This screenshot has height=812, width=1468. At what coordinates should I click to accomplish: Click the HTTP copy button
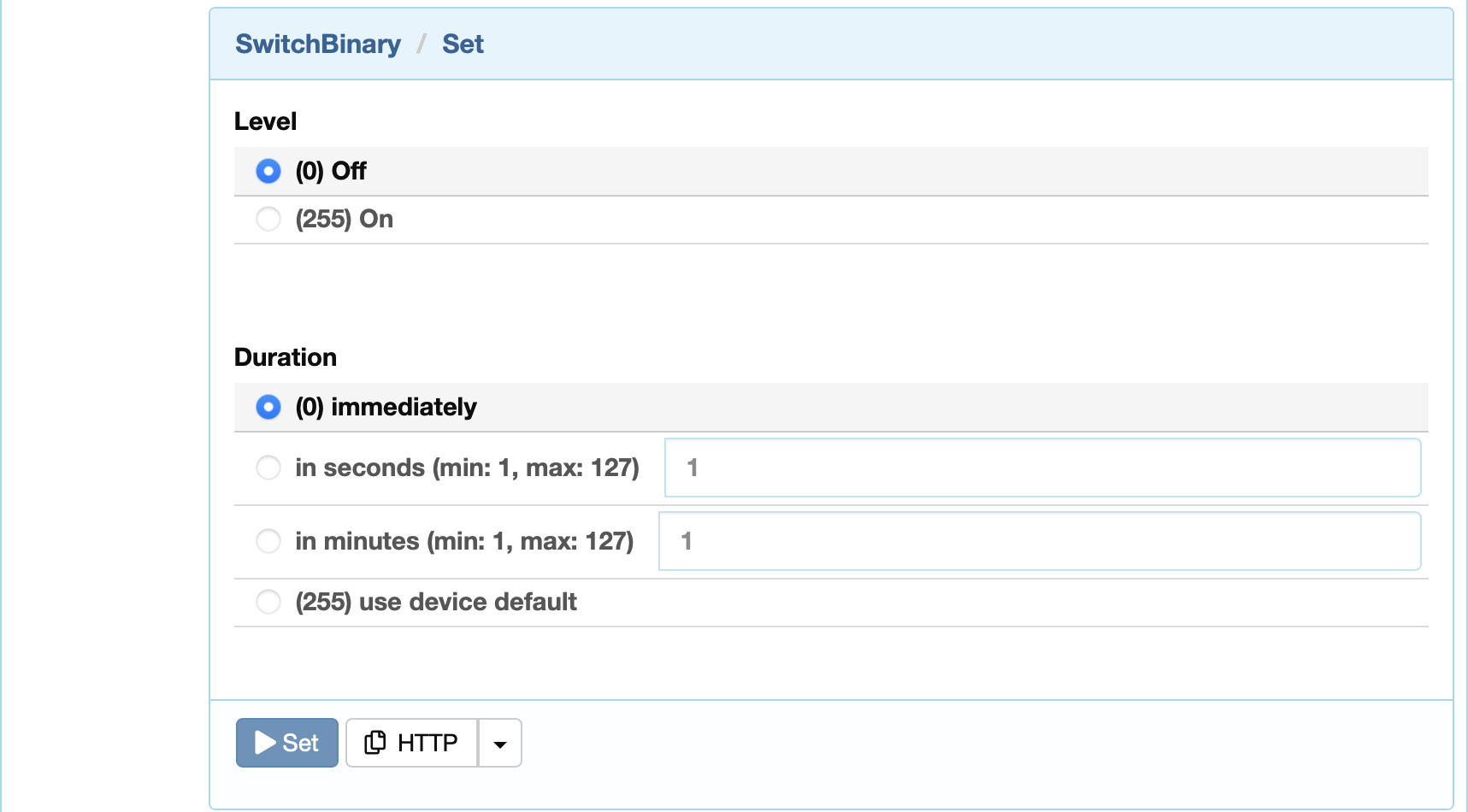tap(411, 743)
